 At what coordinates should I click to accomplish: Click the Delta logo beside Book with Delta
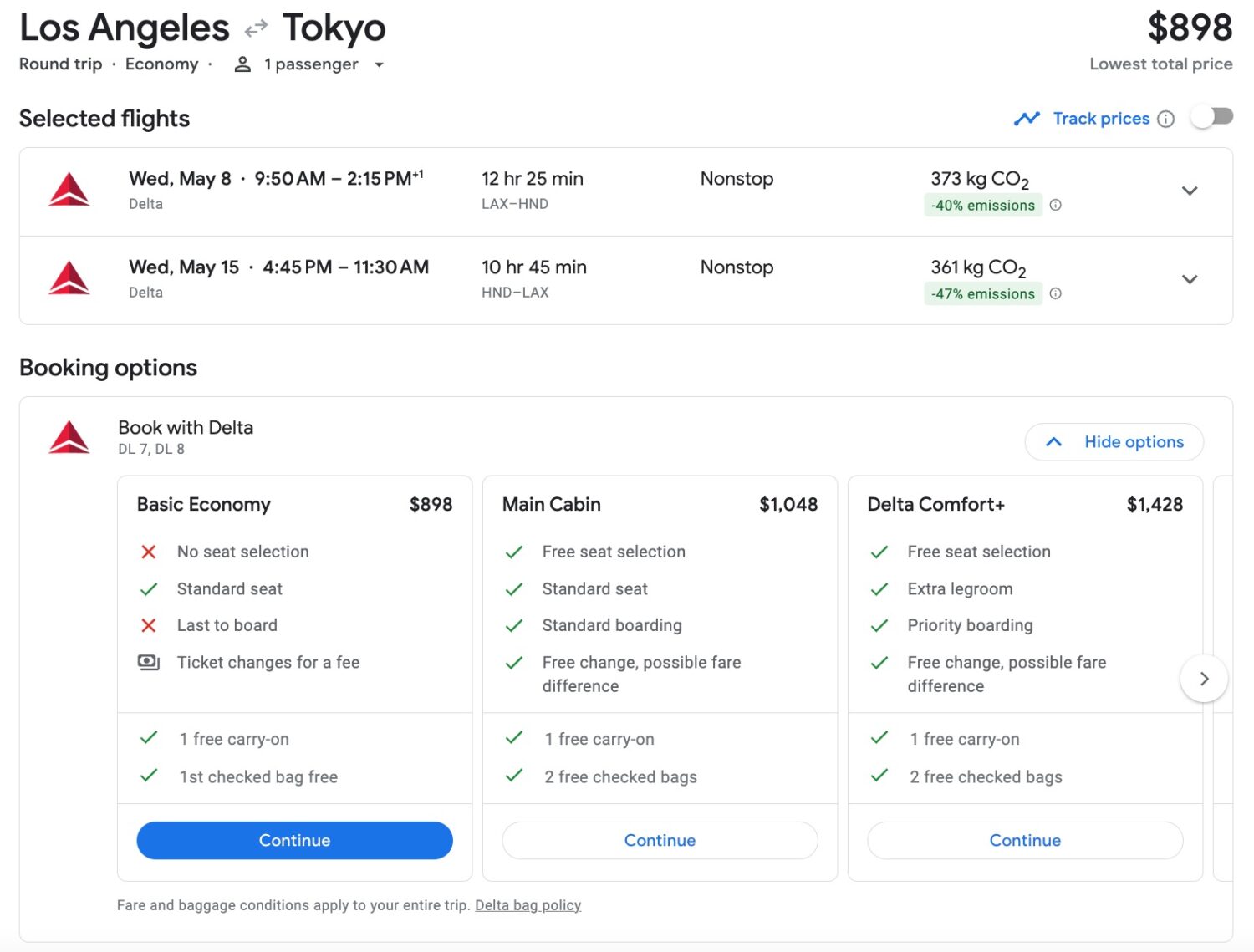coord(69,436)
